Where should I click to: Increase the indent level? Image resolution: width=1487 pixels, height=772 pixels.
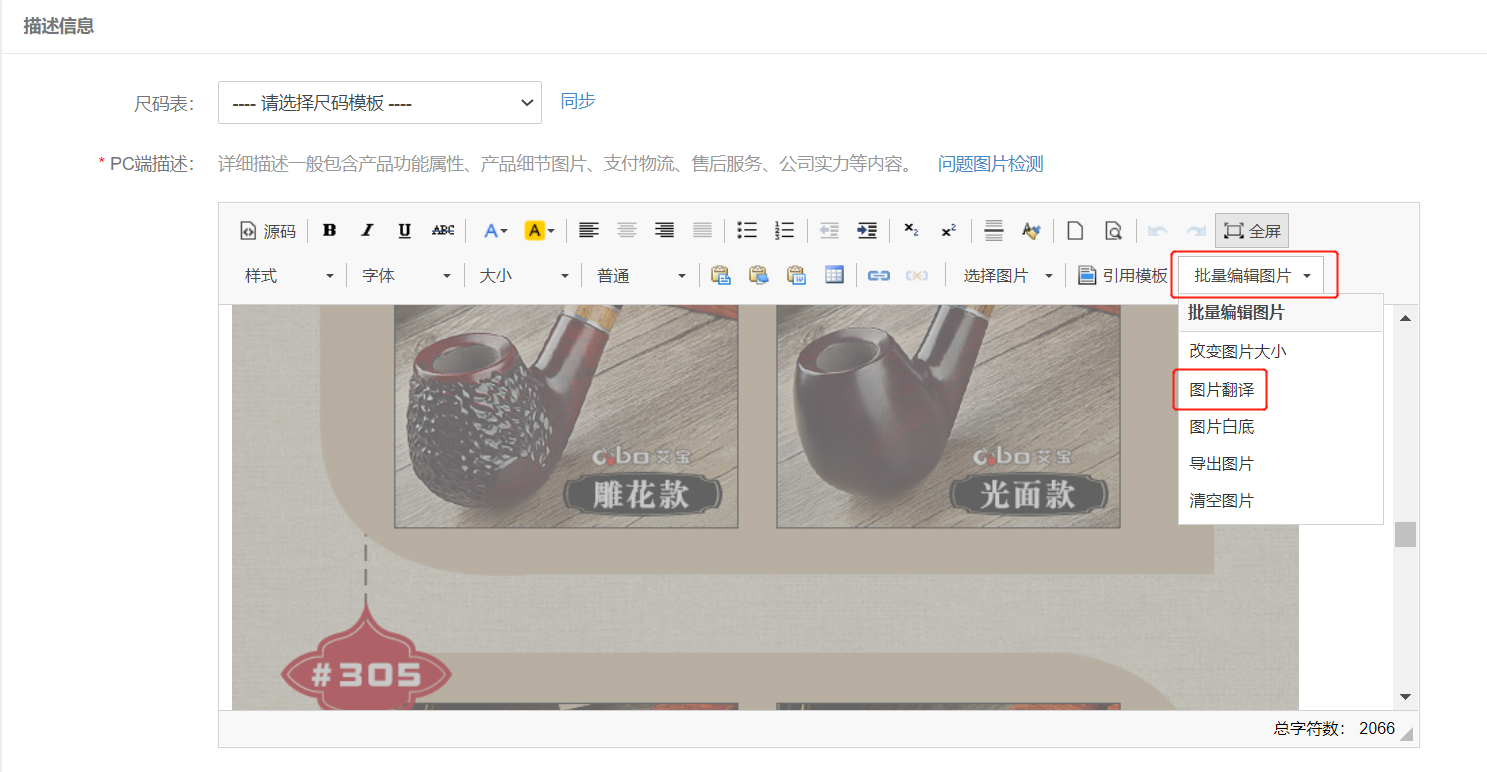(x=867, y=231)
